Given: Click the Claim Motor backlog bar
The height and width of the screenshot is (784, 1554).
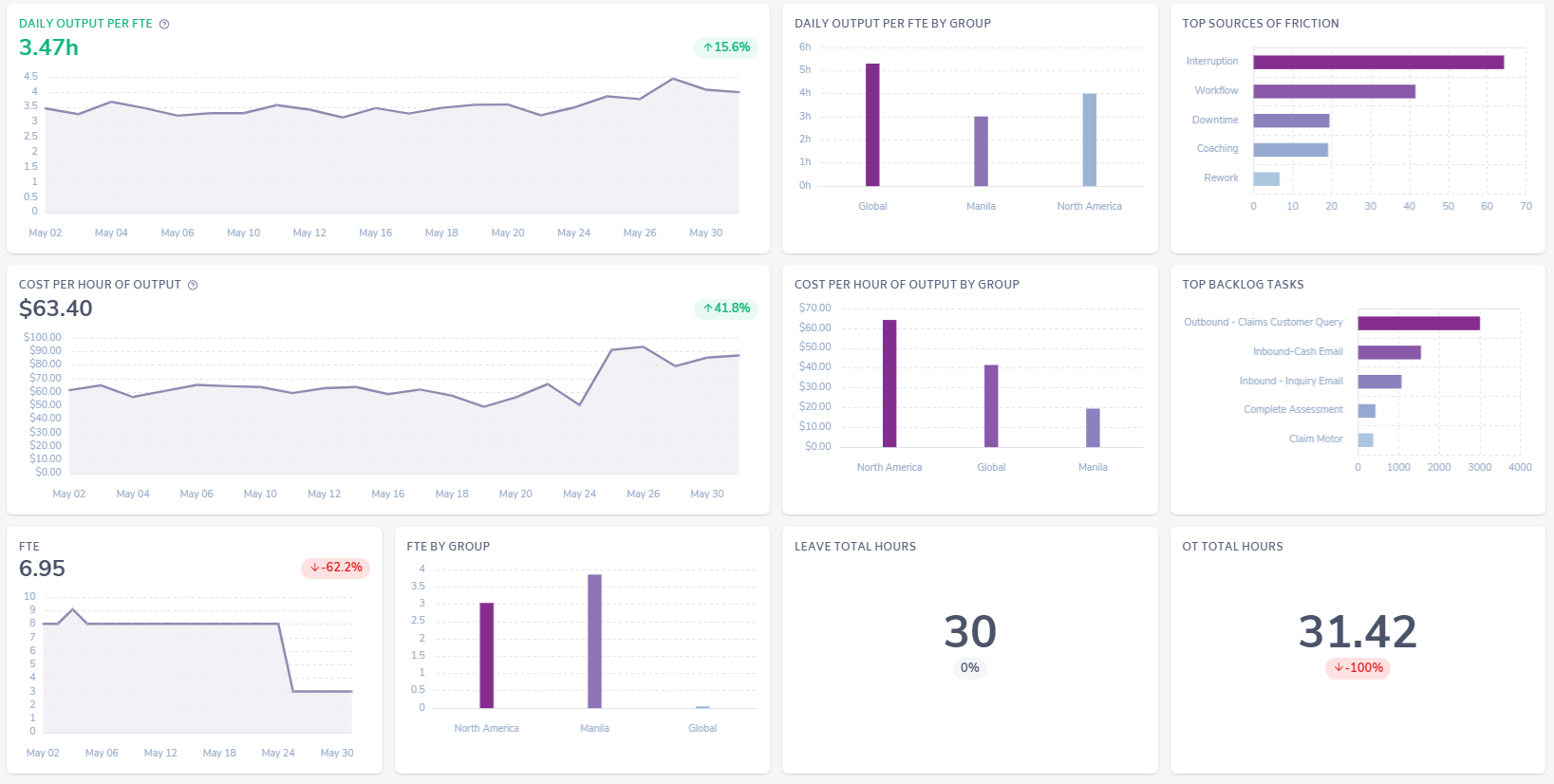Looking at the screenshot, I should tap(1365, 439).
